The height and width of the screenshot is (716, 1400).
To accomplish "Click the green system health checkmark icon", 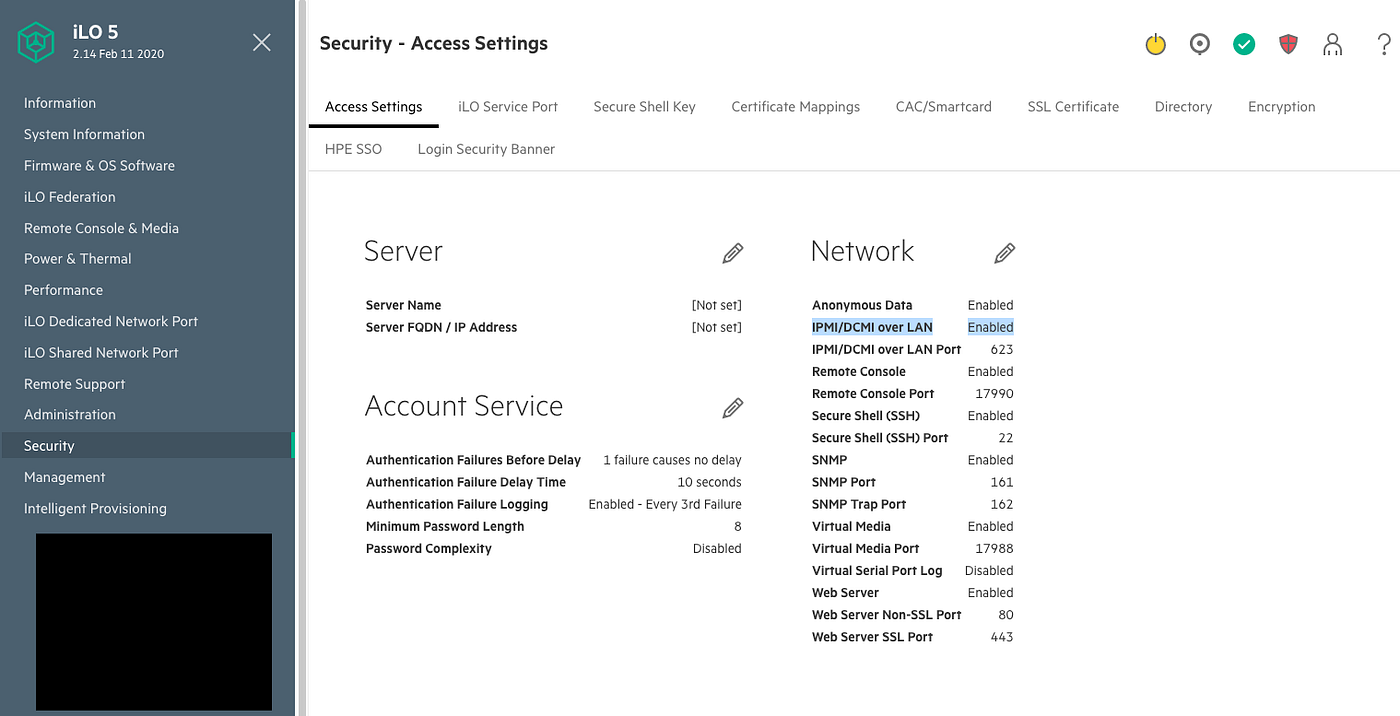I will [x=1244, y=44].
